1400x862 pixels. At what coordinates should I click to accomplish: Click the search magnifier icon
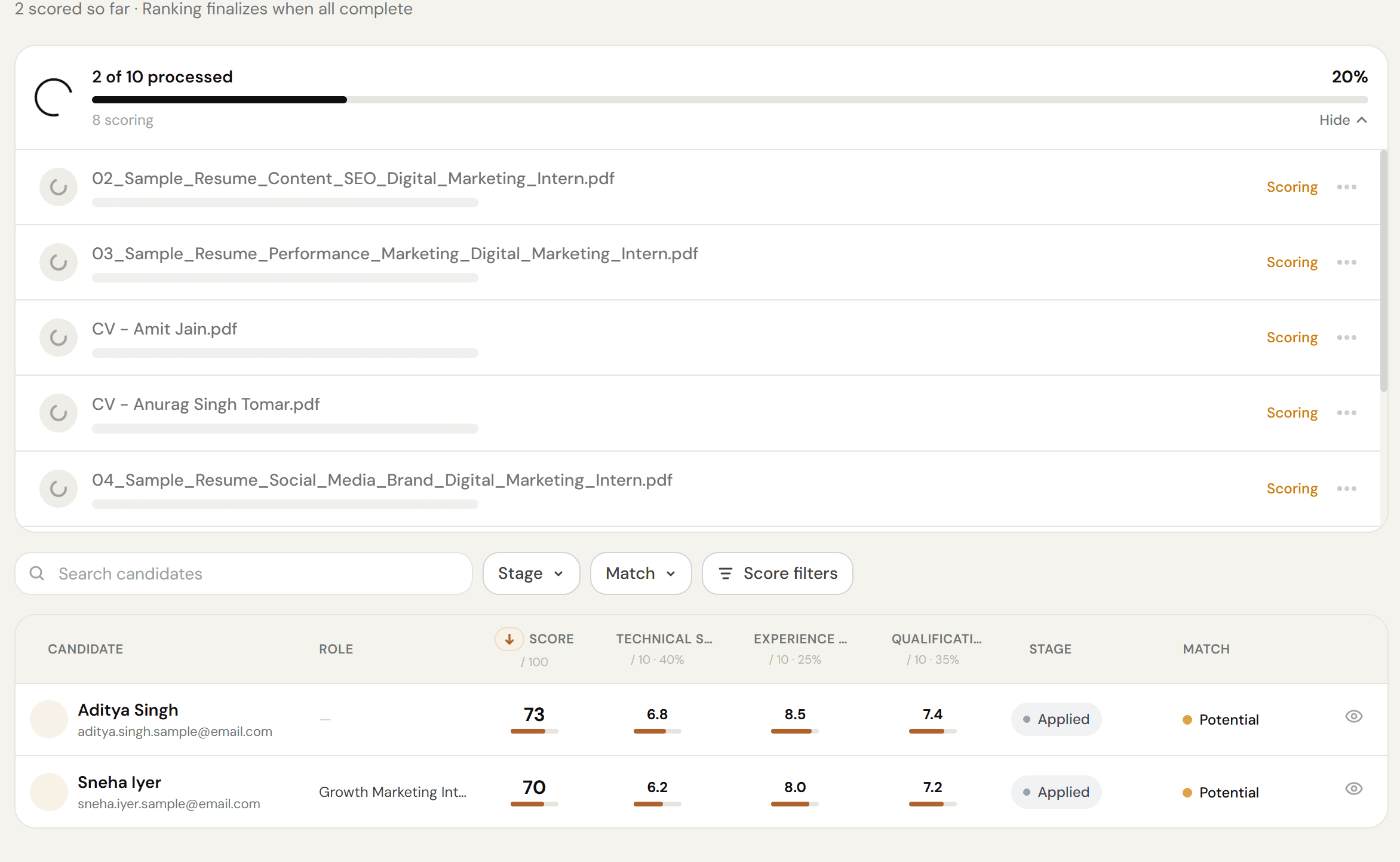tap(37, 573)
